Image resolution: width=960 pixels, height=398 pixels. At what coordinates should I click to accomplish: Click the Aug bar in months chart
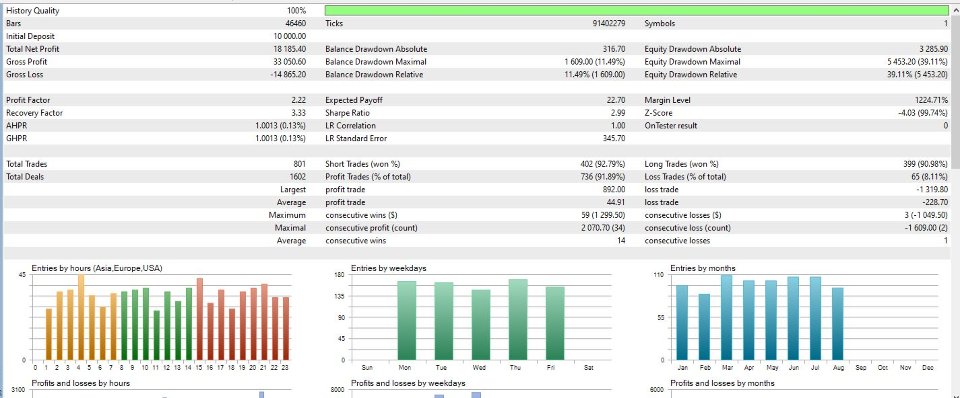click(x=838, y=324)
